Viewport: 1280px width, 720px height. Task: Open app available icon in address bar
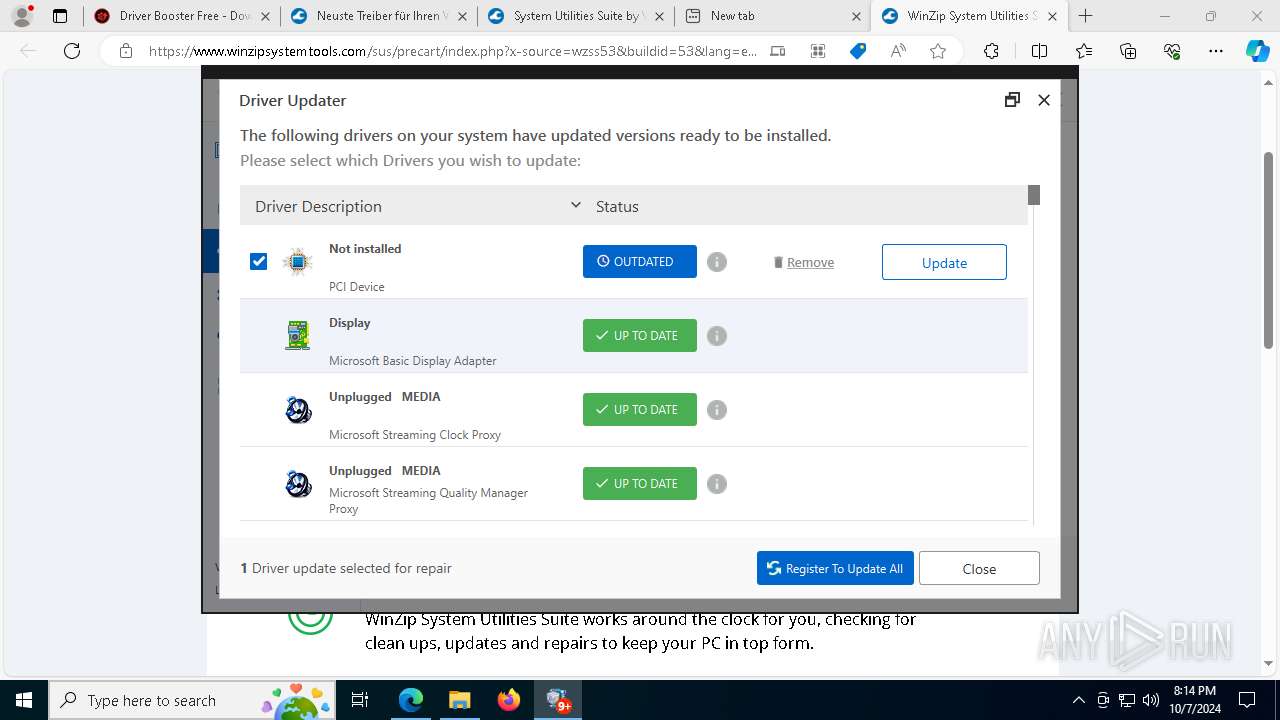pos(778,51)
